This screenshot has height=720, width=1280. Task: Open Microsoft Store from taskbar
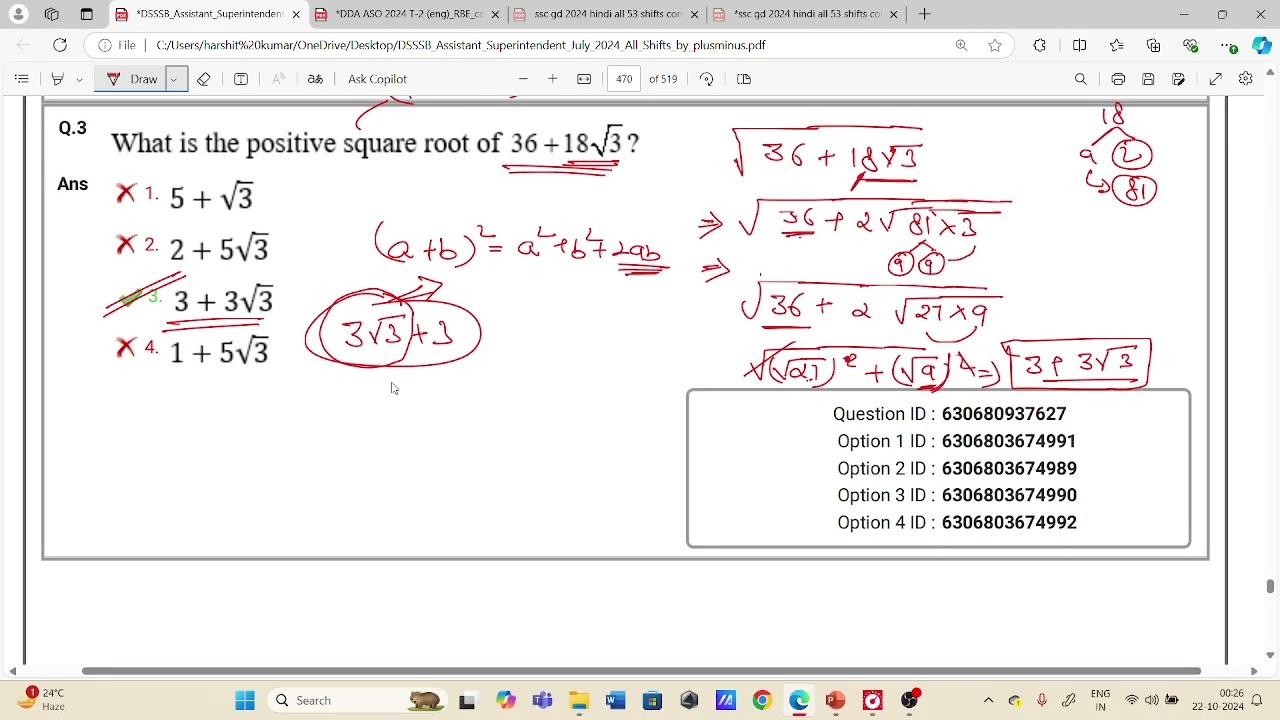[652, 700]
